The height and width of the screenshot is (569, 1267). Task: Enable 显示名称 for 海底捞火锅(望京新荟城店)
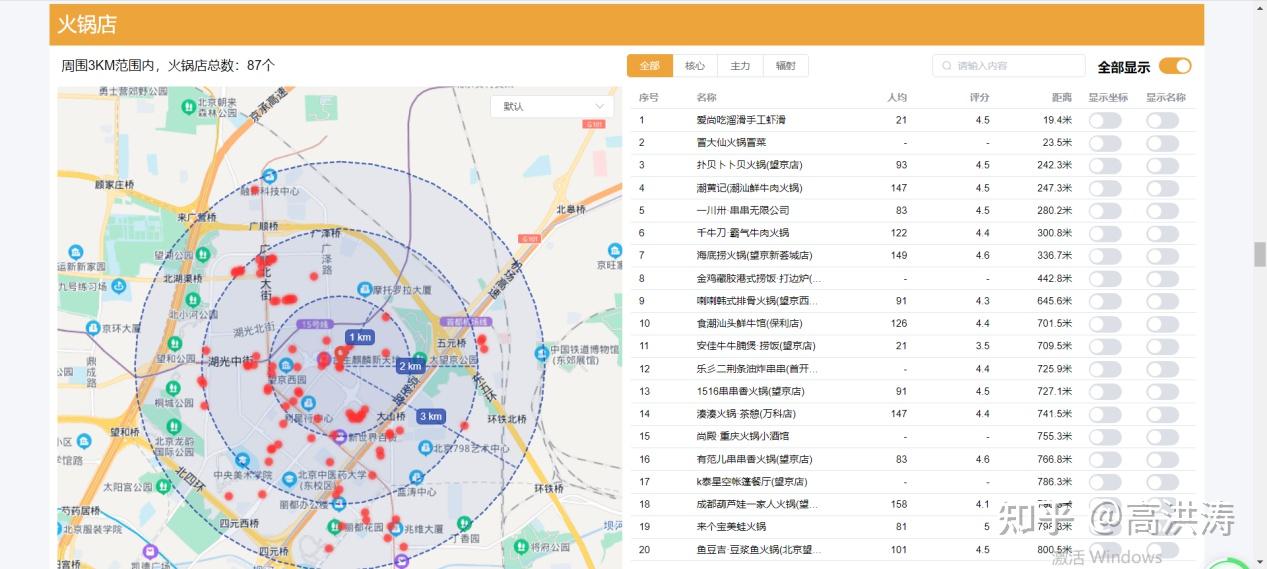click(x=1163, y=256)
